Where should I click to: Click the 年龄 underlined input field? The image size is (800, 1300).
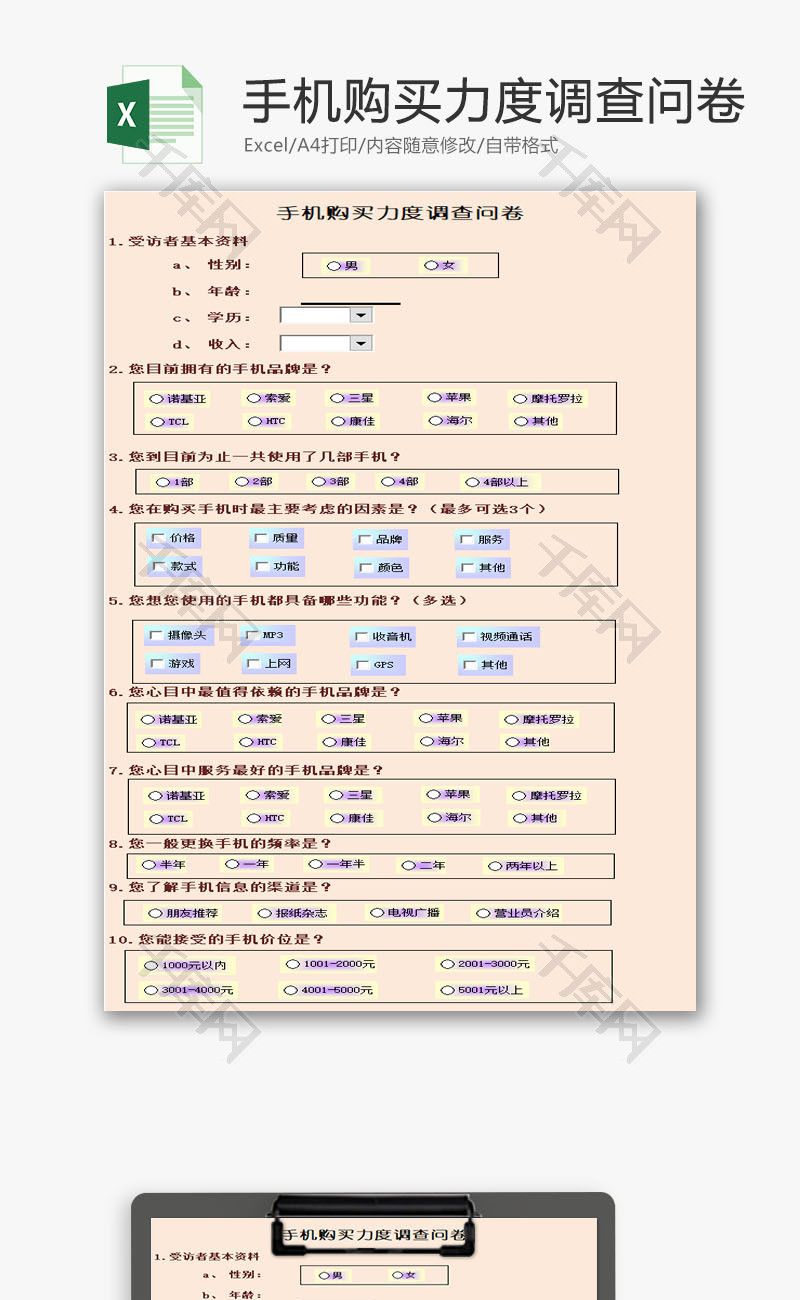click(350, 293)
